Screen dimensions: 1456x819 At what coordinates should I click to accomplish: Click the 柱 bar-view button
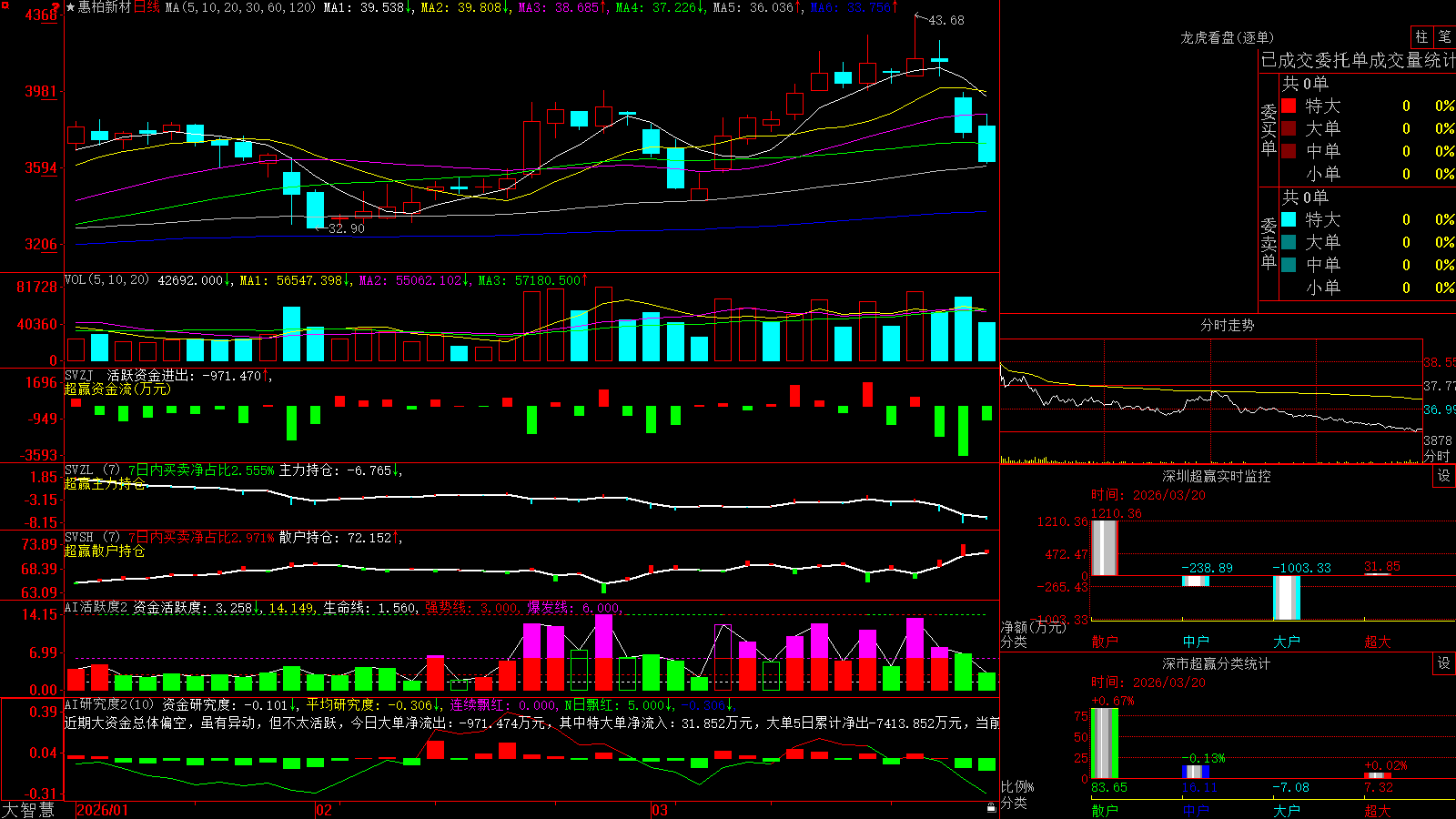pyautogui.click(x=1421, y=36)
